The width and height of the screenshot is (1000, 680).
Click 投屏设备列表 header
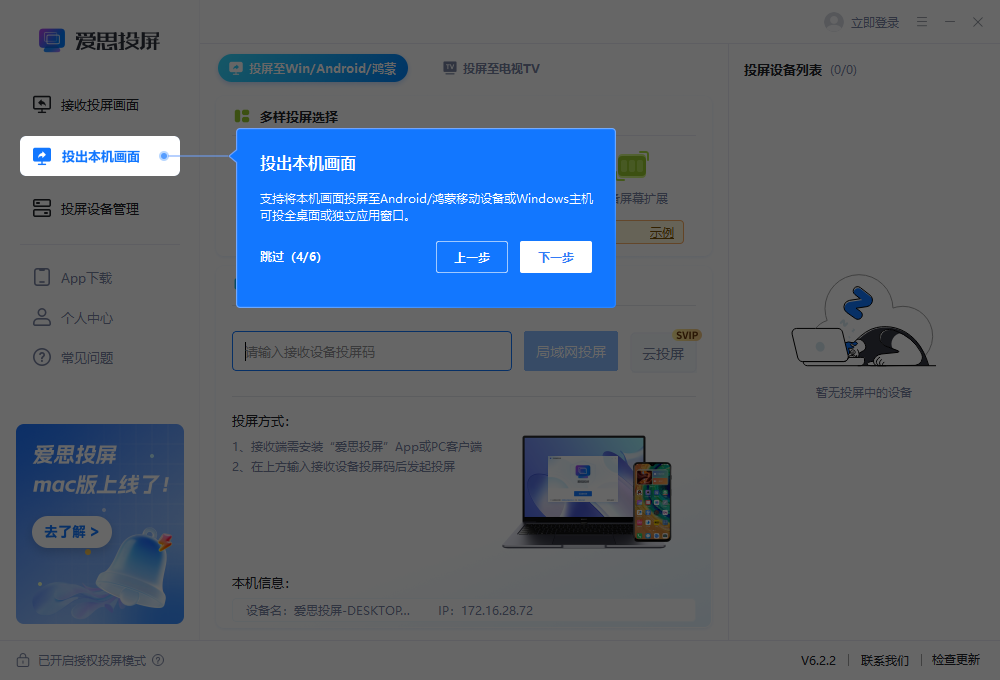(783, 70)
